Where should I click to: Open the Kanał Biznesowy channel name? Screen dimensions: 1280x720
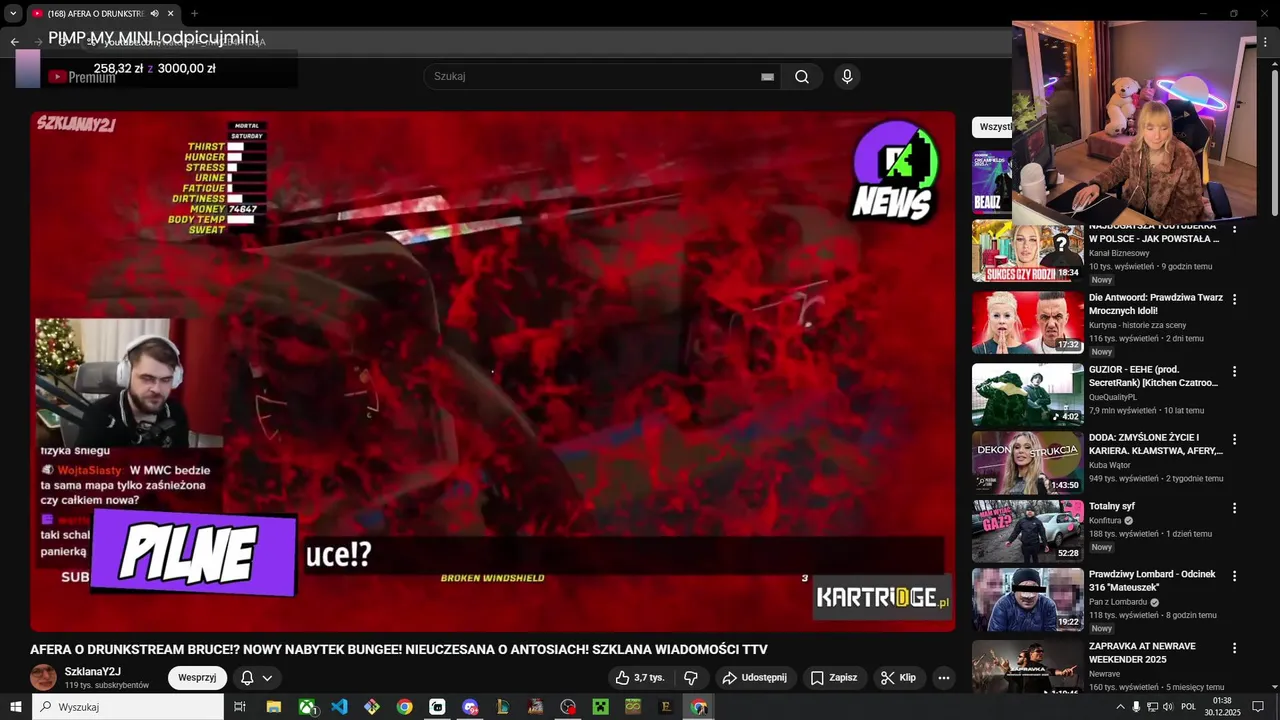[x=1119, y=253]
